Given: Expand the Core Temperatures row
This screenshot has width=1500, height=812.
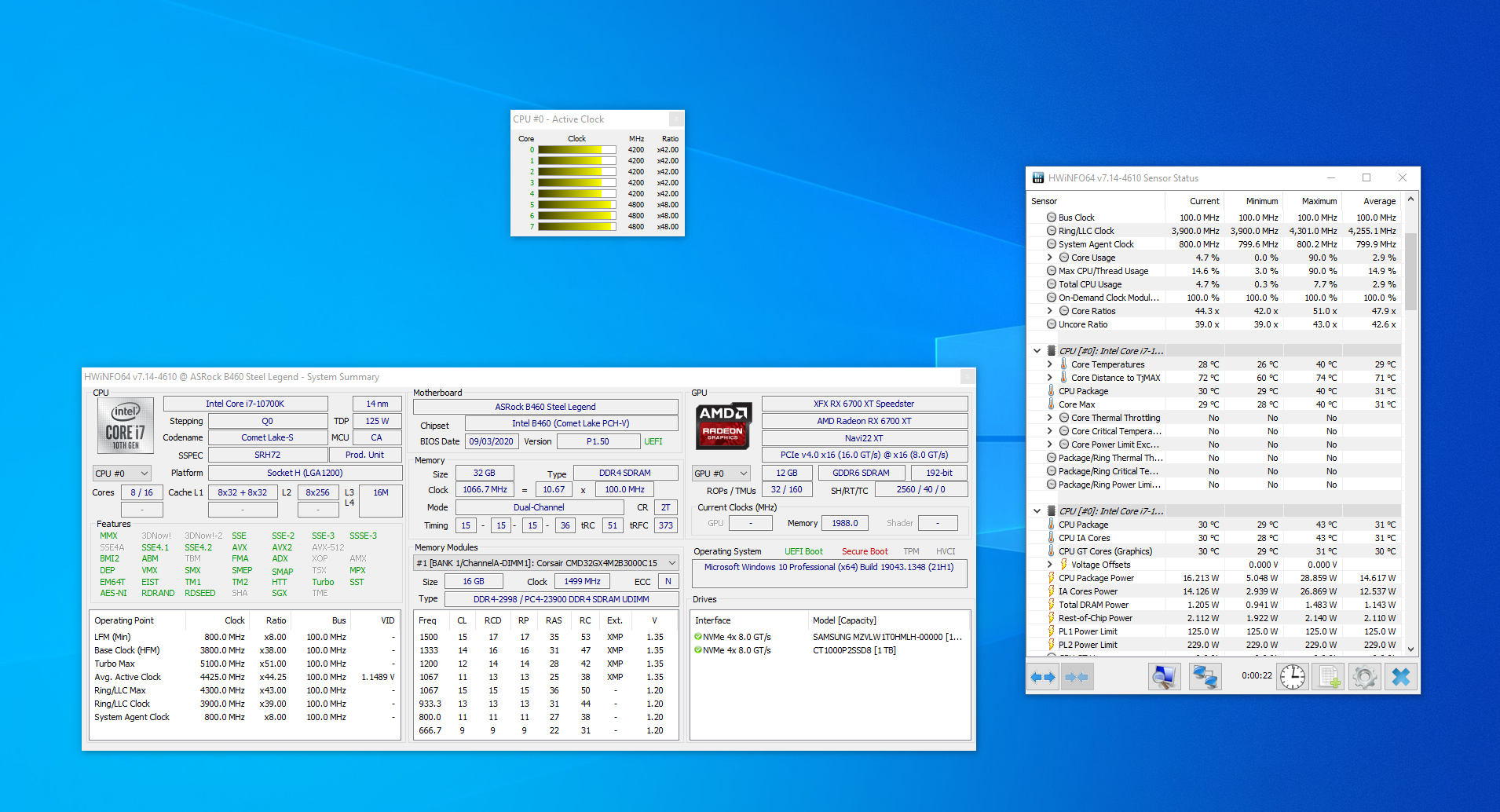Looking at the screenshot, I should click(1050, 364).
